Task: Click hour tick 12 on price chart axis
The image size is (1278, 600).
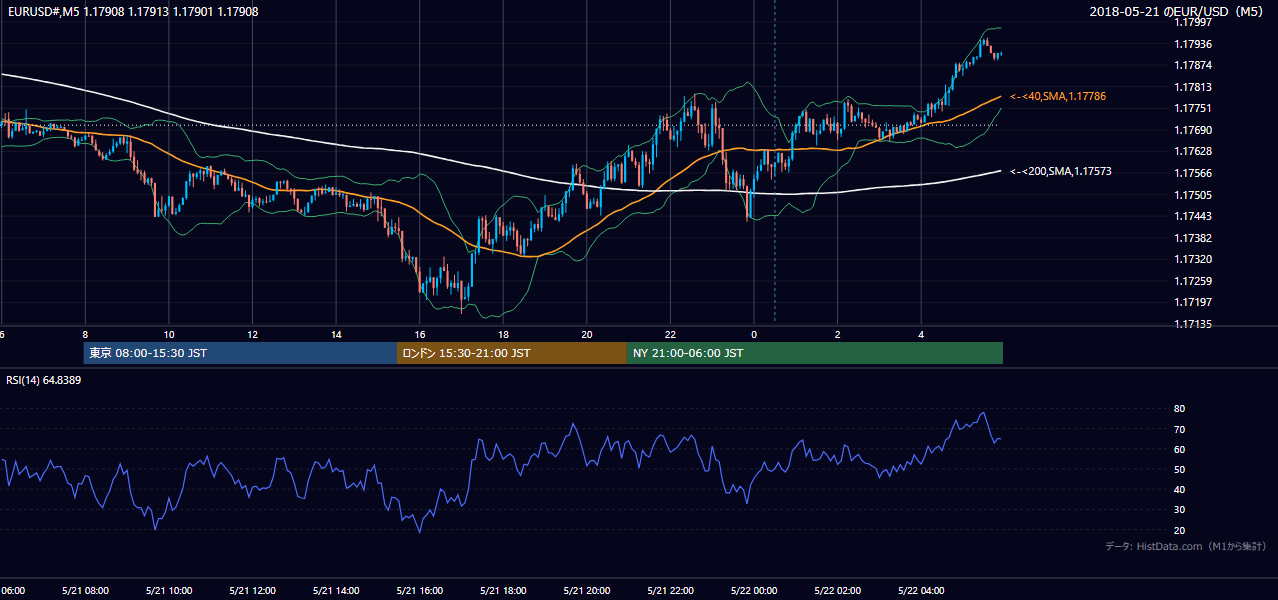Action: coord(252,335)
